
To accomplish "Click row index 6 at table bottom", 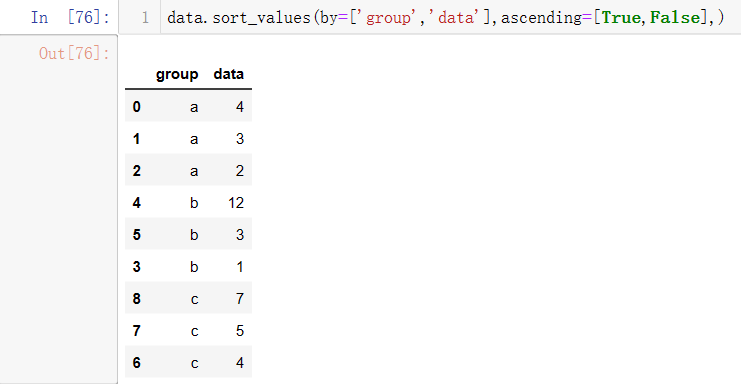I will point(137,362).
